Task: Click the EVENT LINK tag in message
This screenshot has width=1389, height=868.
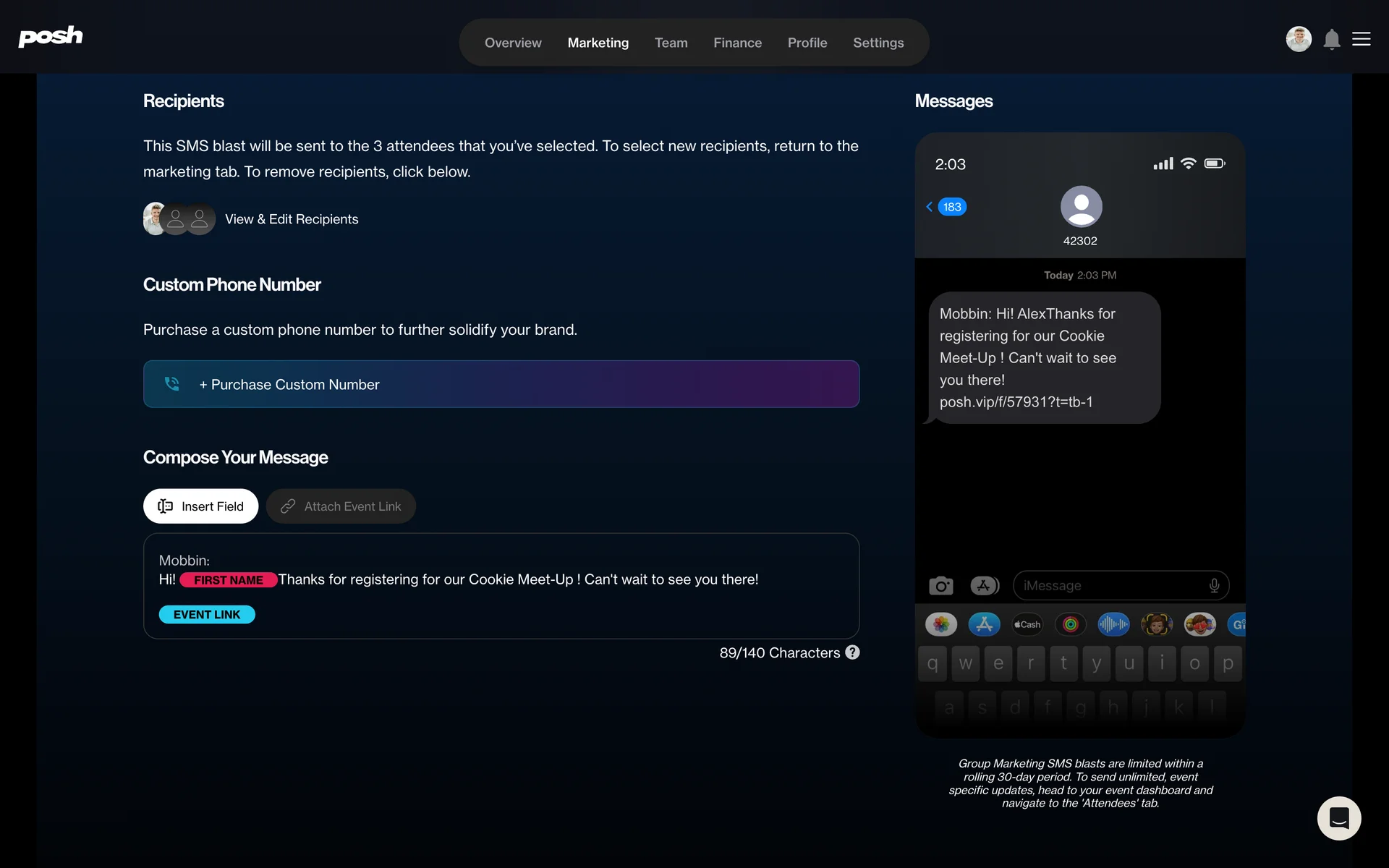Action: [207, 615]
